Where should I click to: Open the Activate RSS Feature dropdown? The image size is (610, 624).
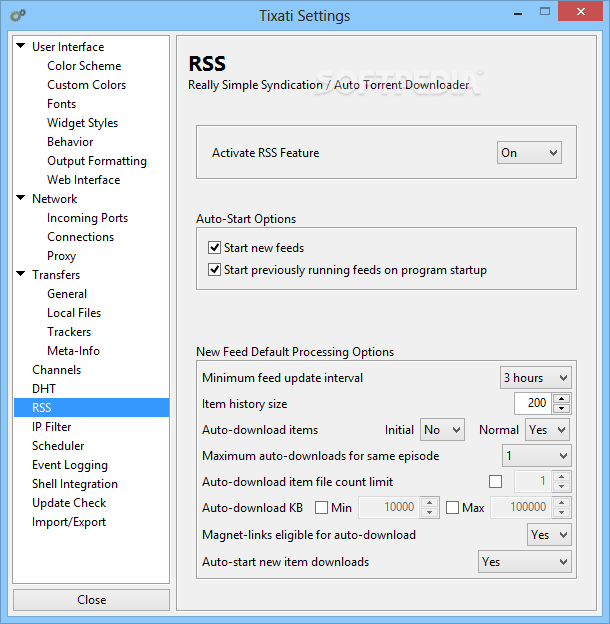pos(529,153)
